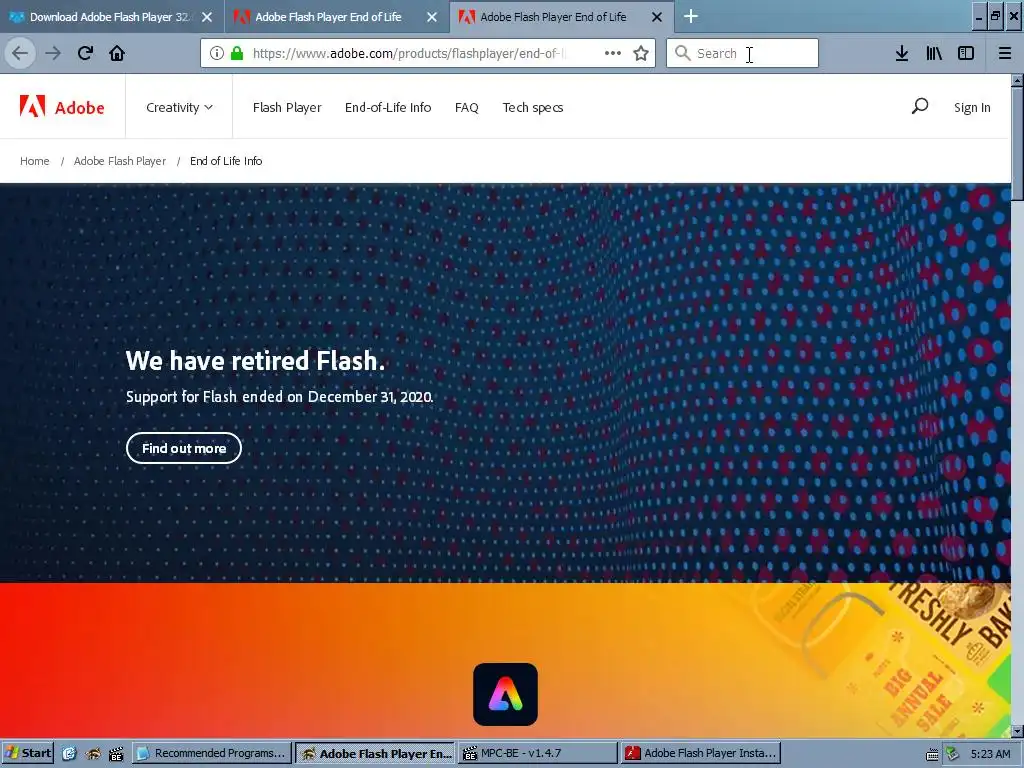Open Adobe Flash Player Installer taskbar window
This screenshot has height=768, width=1024.
(701, 754)
